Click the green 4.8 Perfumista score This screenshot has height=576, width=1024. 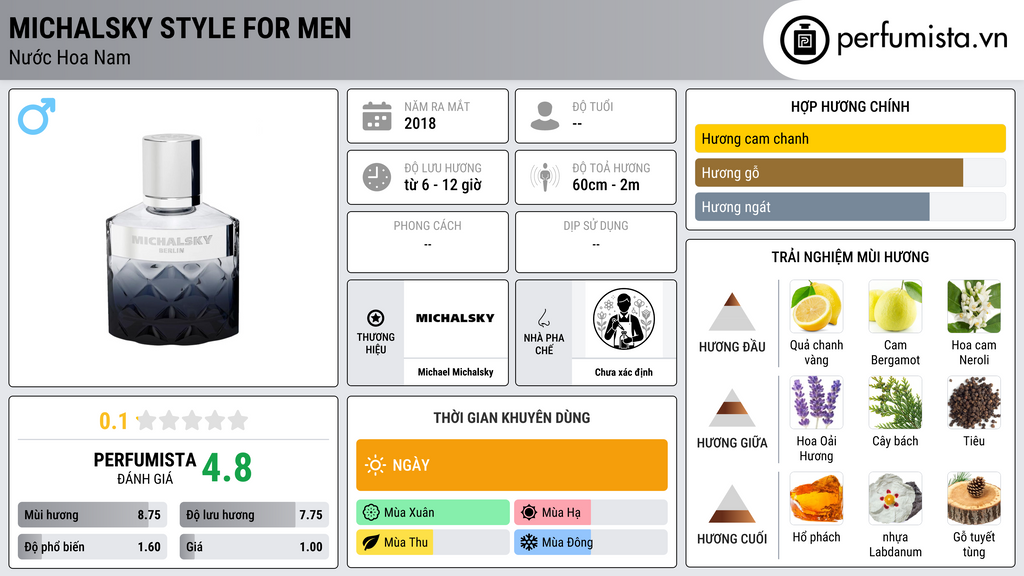point(227,468)
